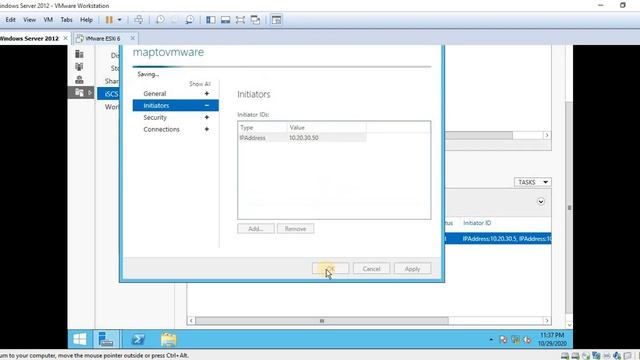Click bottom horizontal scrollbar in Server Manager
This screenshot has width=640, height=360.
[322, 321]
